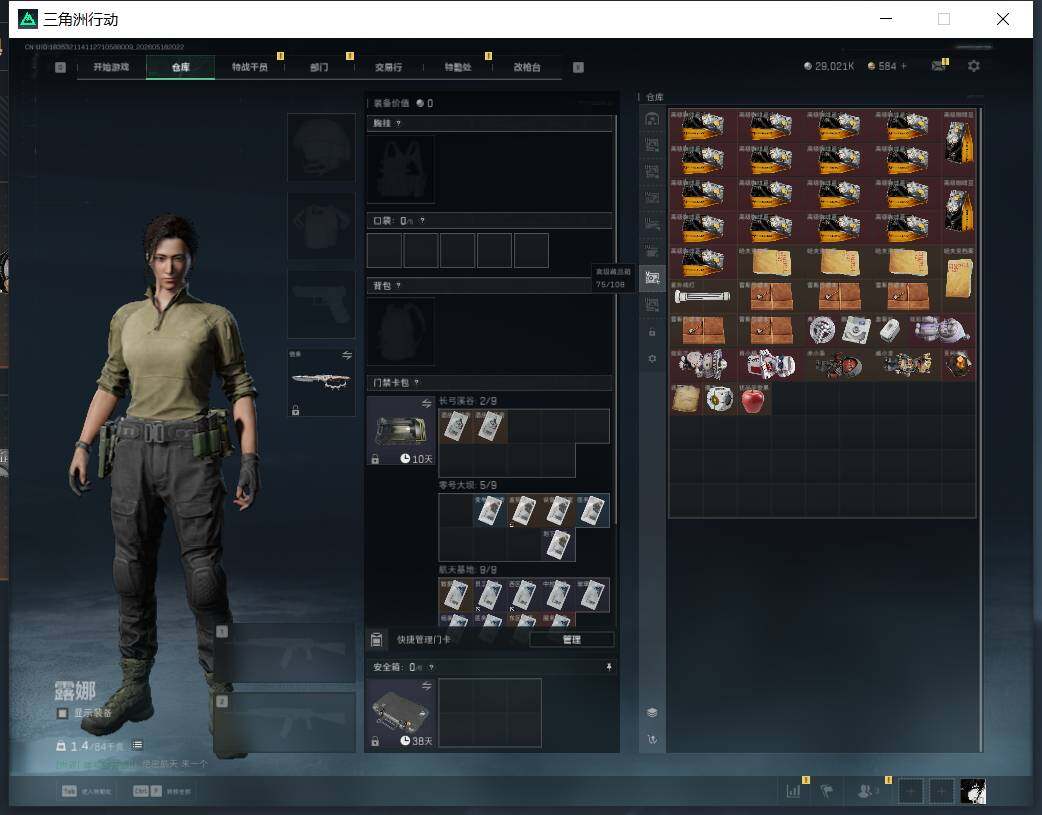Select the empty pistol slot
1042x815 pixels.
click(321, 304)
